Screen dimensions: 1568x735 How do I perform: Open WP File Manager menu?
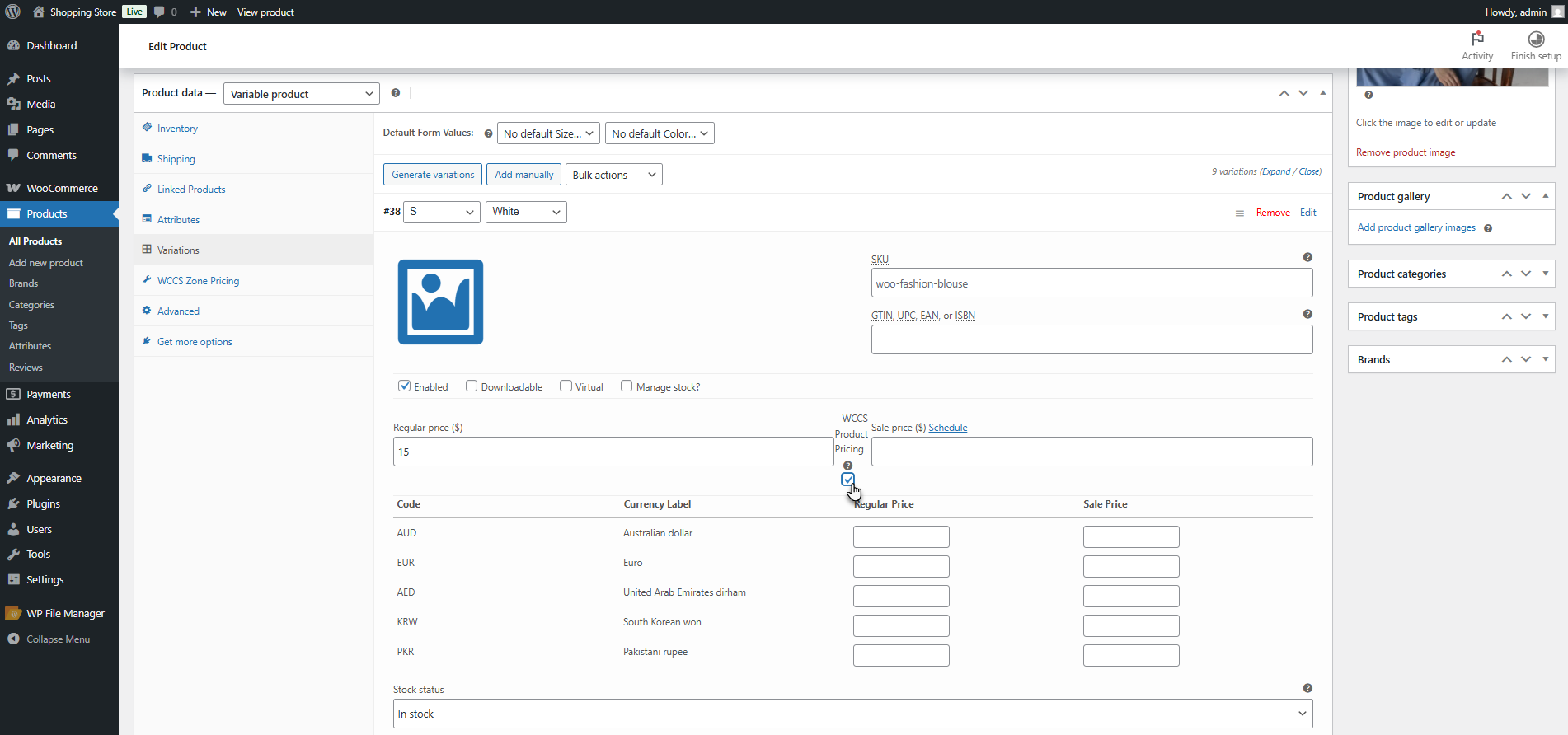(x=59, y=614)
